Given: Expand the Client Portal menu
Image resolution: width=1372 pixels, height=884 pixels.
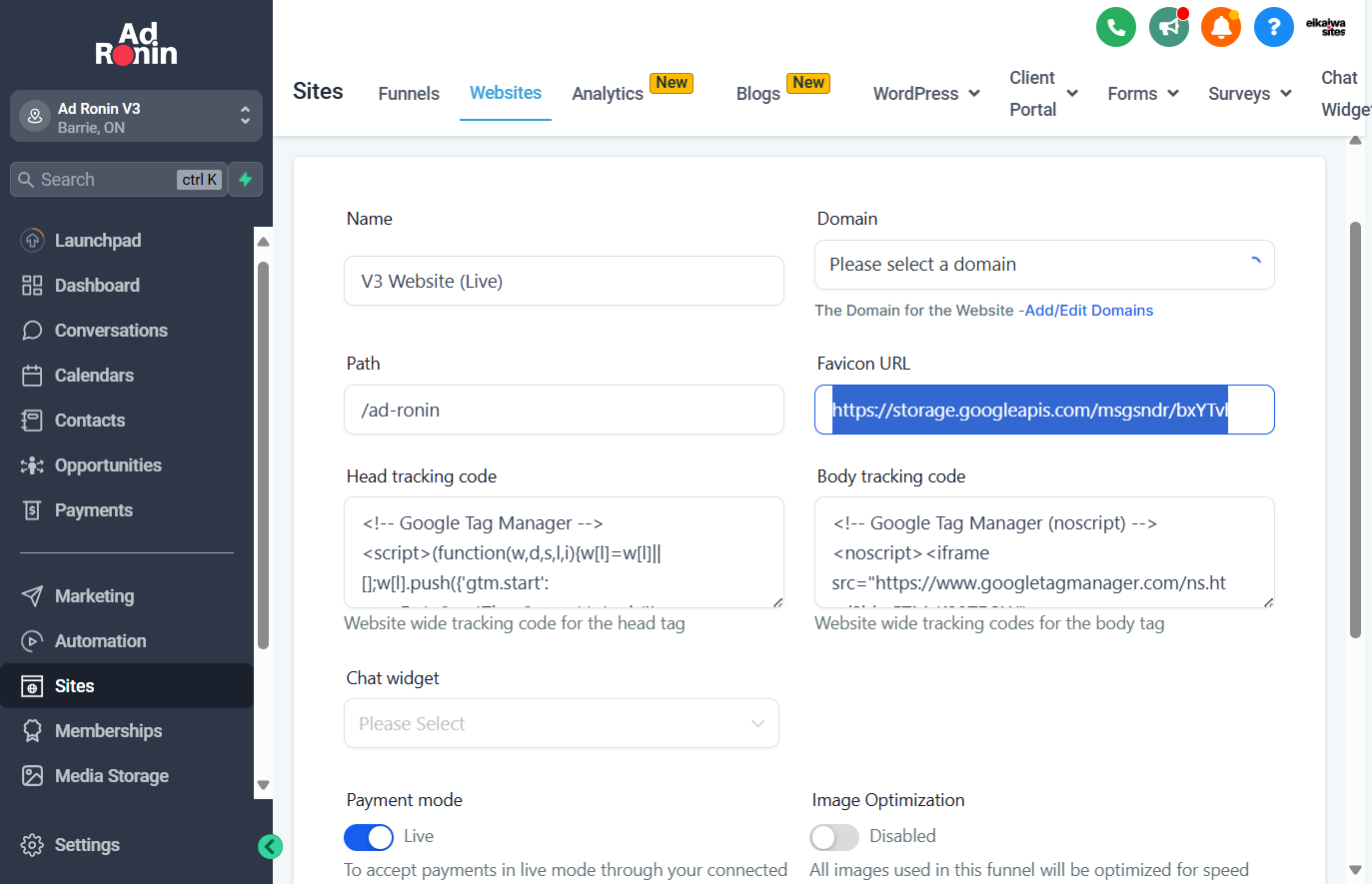Looking at the screenshot, I should coord(1043,93).
